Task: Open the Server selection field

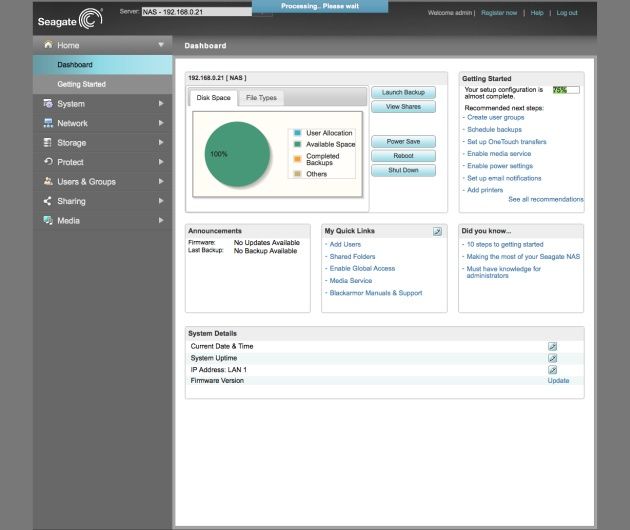Action: 197,12
